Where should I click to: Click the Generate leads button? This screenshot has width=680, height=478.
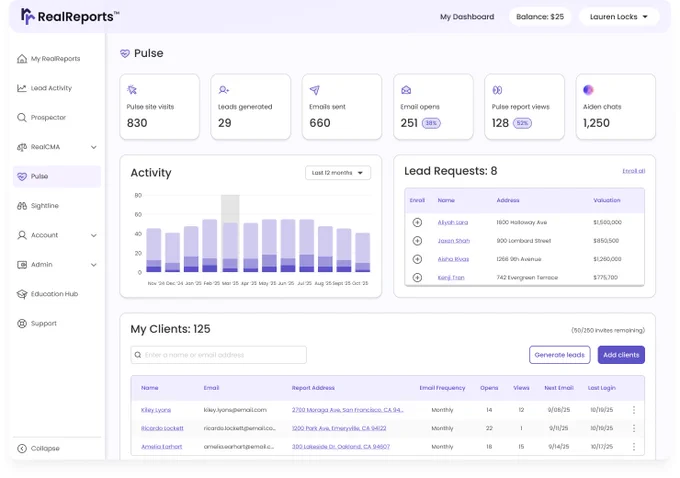559,355
